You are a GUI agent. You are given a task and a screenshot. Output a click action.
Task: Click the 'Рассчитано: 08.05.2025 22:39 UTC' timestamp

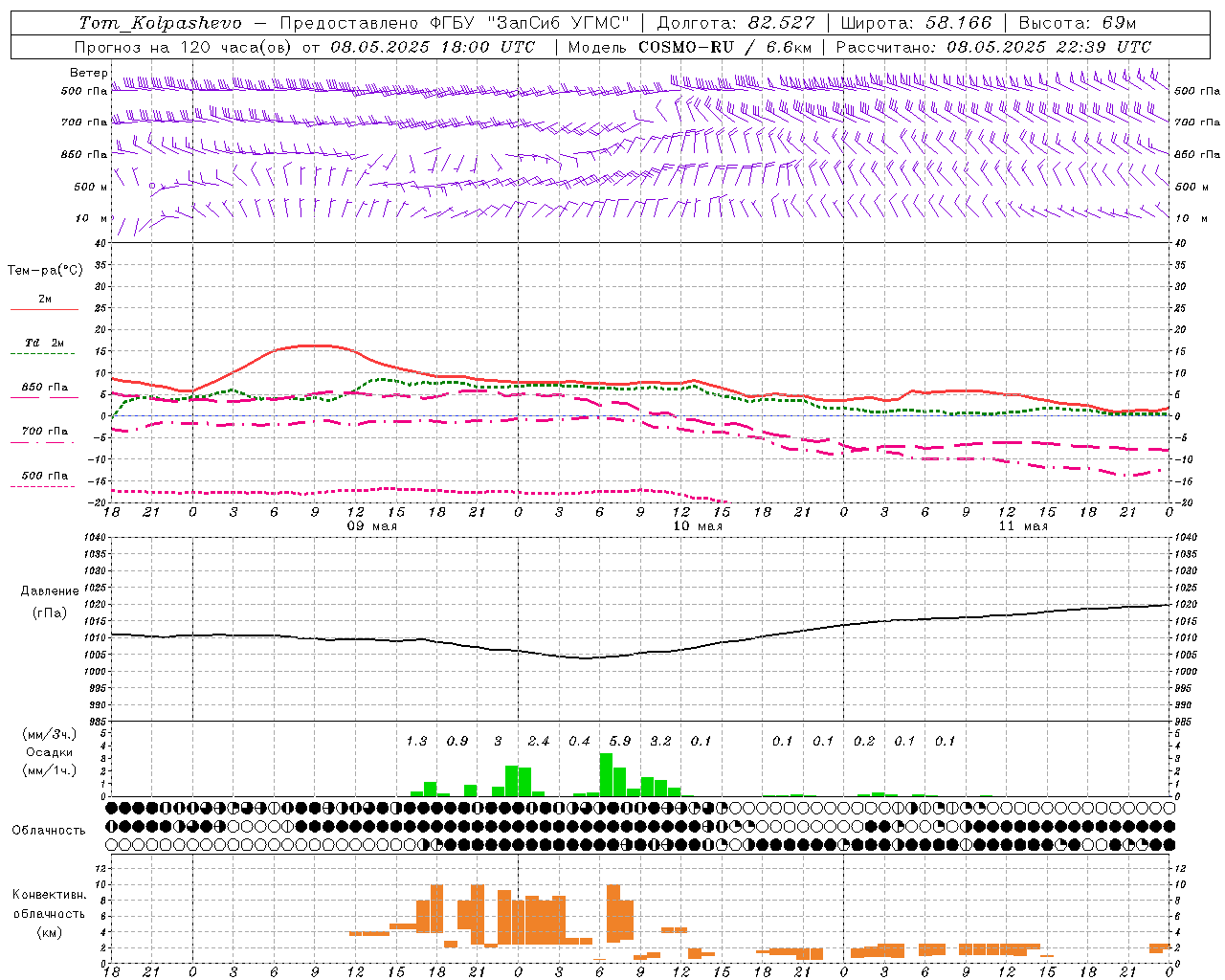993,47
